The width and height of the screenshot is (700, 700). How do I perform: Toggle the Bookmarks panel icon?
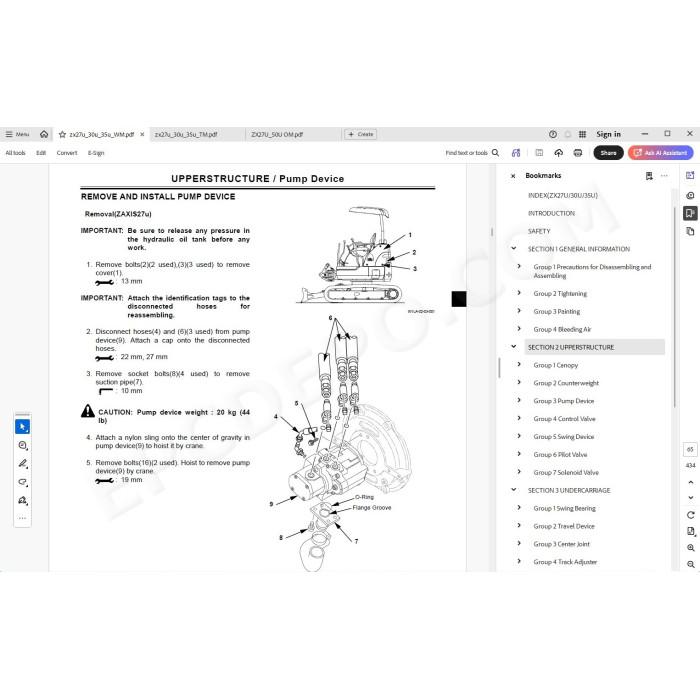pos(690,213)
